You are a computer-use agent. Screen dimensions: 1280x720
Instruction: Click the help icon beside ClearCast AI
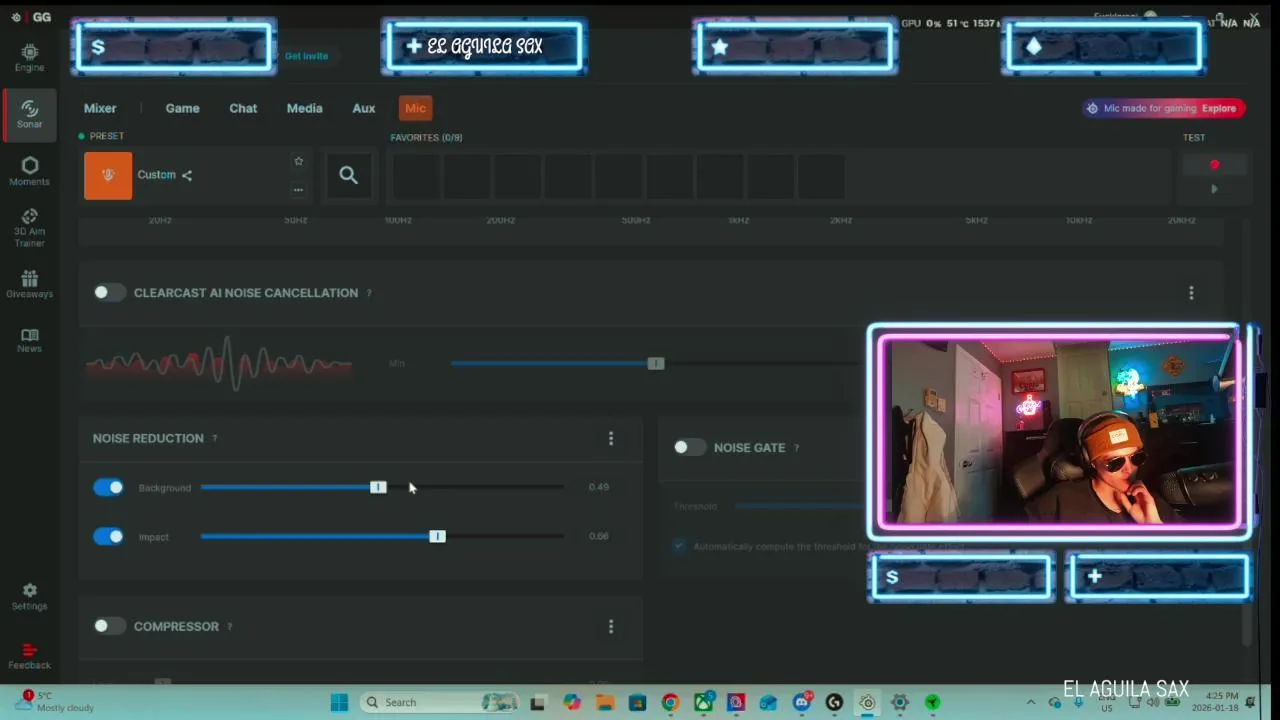coord(369,293)
